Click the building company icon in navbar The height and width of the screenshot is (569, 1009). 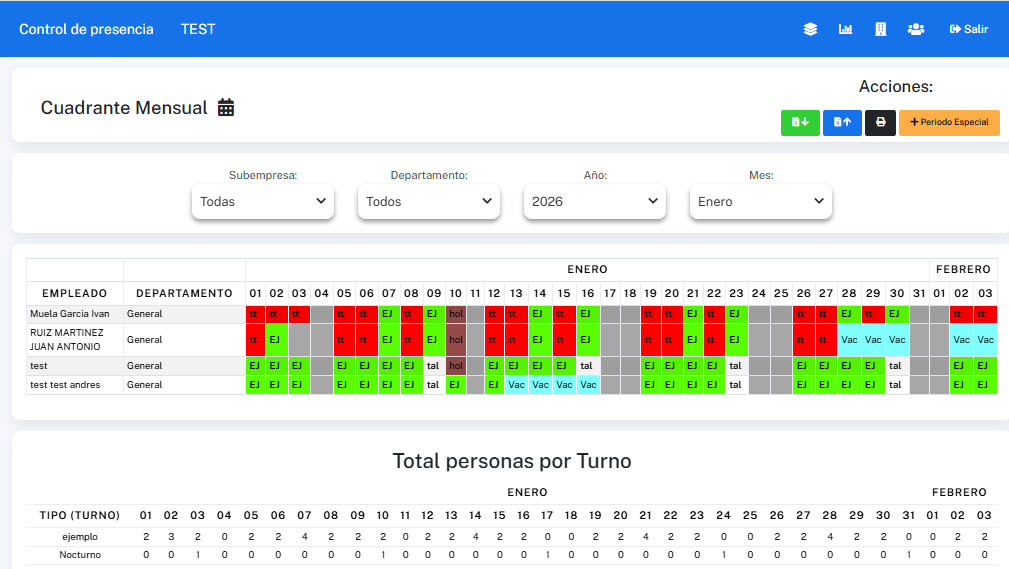point(880,29)
